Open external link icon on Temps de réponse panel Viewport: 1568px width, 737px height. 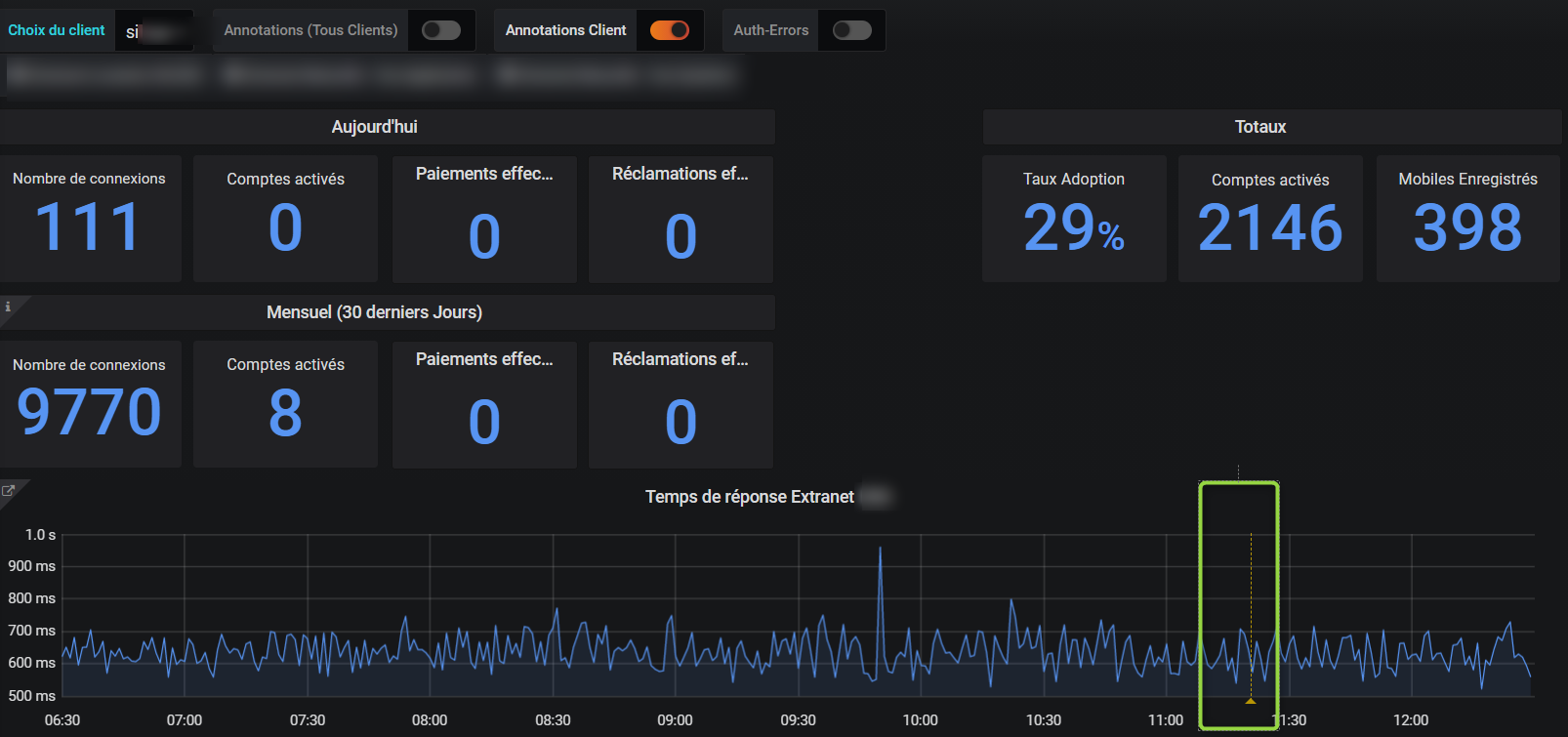tap(8, 491)
